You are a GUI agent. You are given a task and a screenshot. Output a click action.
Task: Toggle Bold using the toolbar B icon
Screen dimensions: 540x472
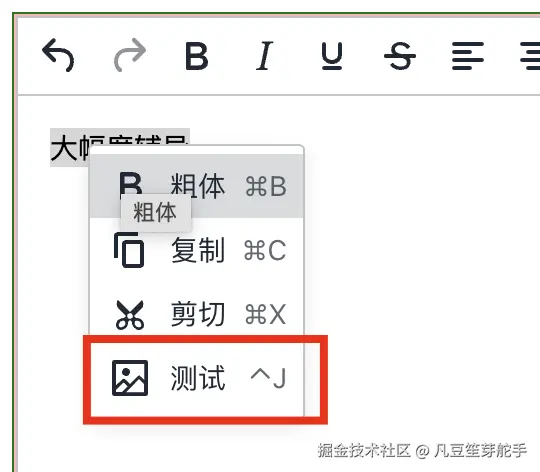tap(197, 56)
